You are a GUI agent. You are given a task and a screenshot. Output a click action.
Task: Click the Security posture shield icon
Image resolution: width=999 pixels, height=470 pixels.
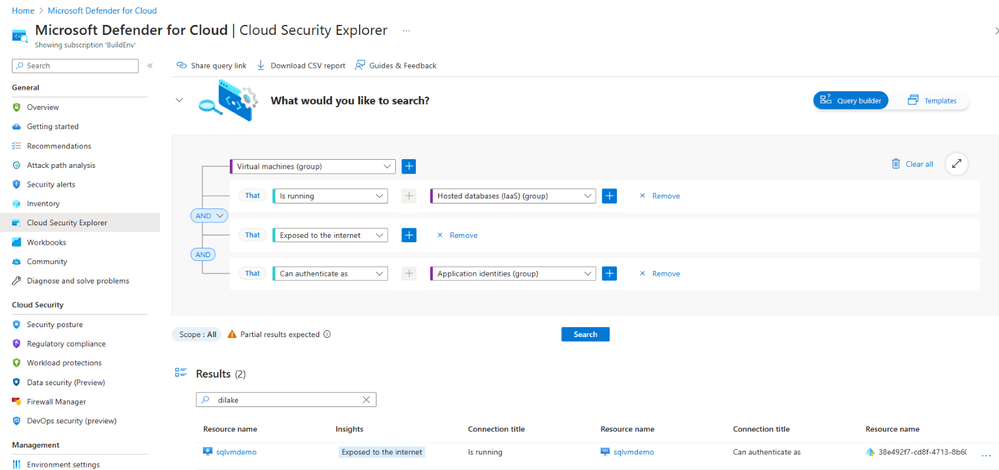tap(17, 325)
